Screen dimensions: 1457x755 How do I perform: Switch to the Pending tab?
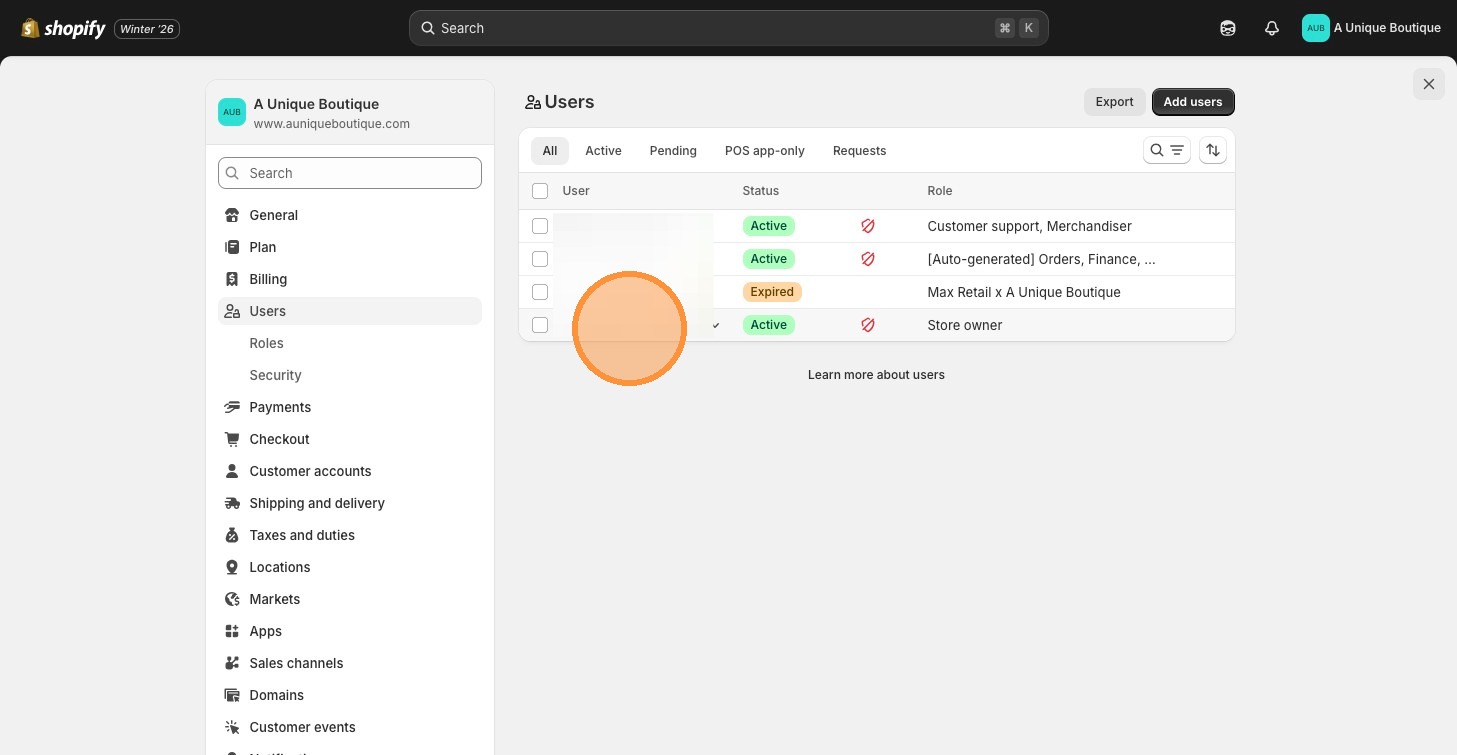tap(673, 151)
